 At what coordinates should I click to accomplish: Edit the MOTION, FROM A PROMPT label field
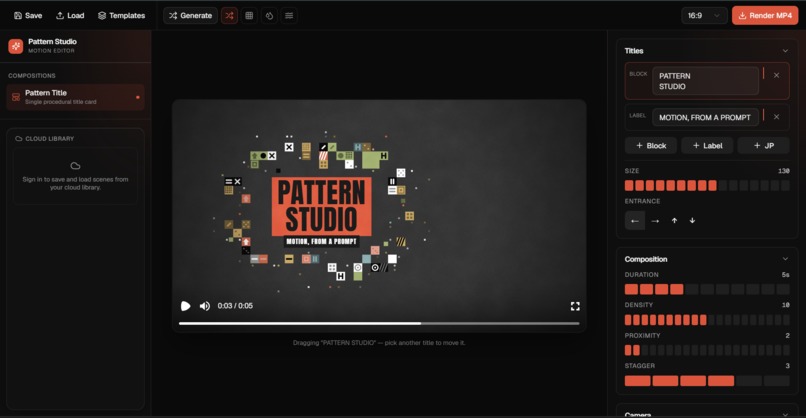tap(705, 117)
